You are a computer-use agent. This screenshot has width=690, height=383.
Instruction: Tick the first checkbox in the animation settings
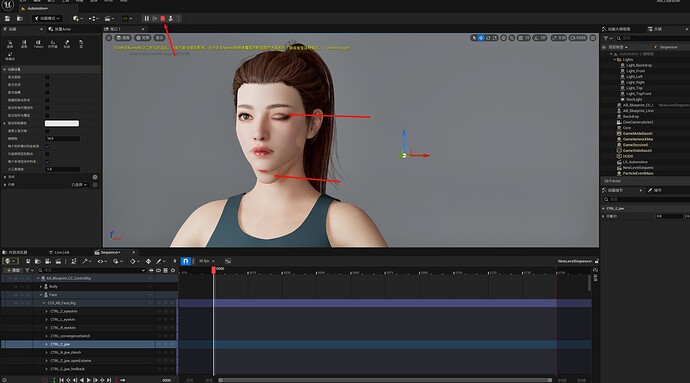click(47, 77)
